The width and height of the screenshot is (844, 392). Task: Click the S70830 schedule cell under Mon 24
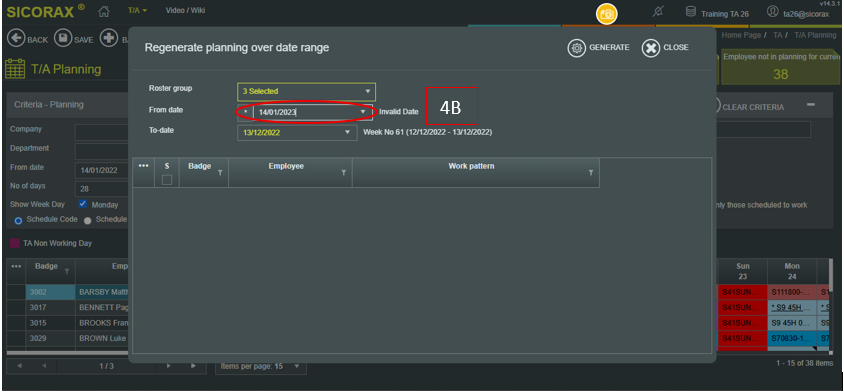[x=792, y=339]
